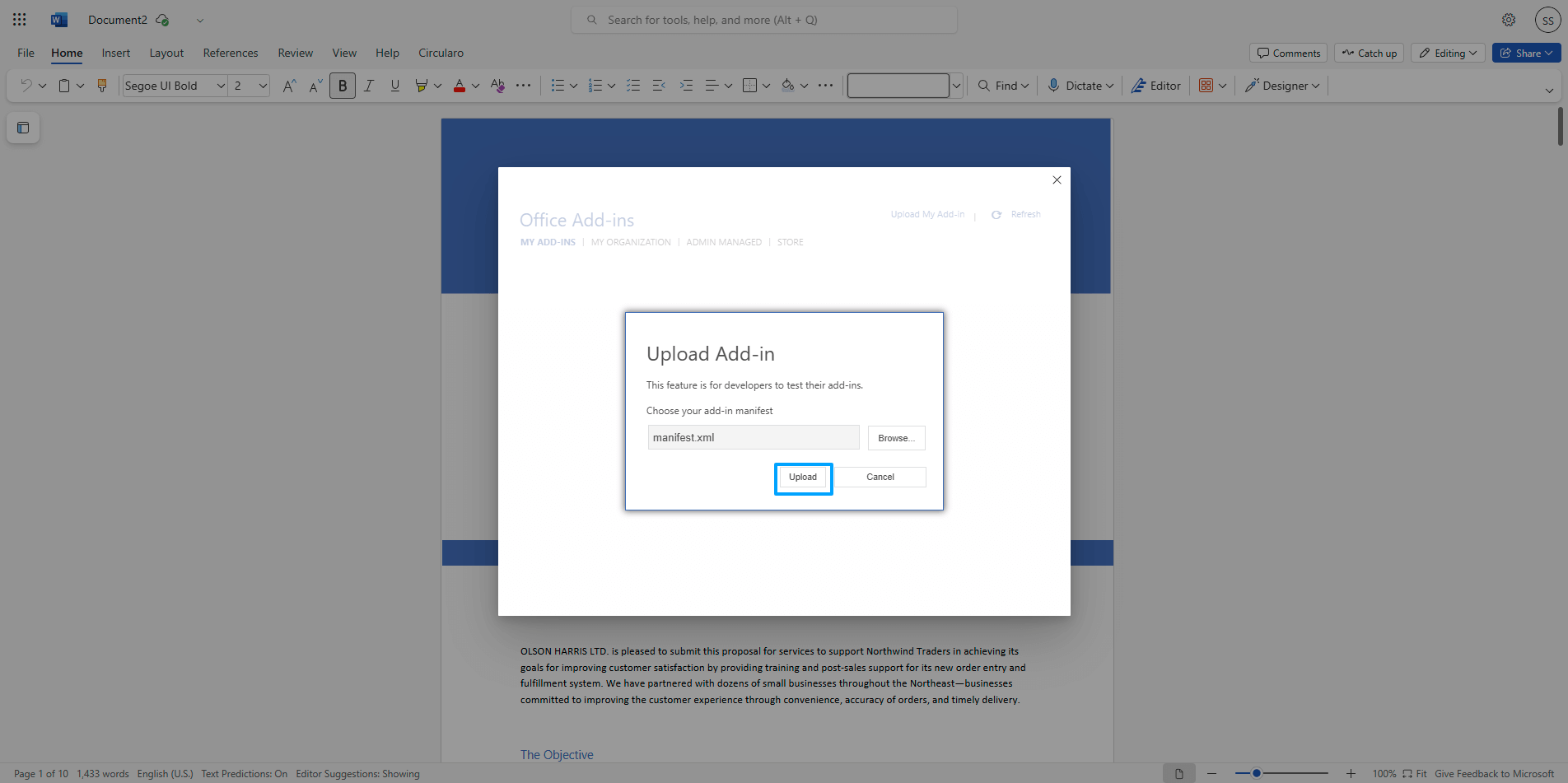Expand the document title dropdown chevron
Viewport: 1568px width, 783px height.
point(200,20)
